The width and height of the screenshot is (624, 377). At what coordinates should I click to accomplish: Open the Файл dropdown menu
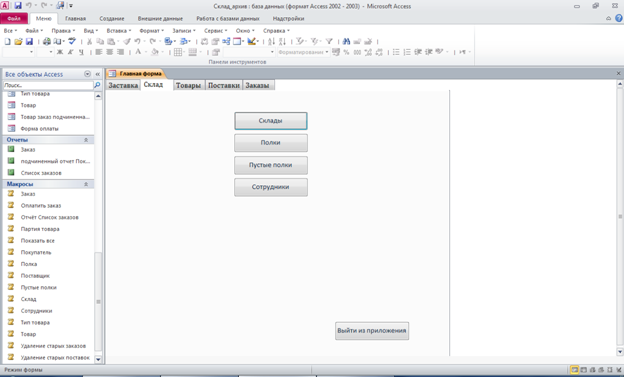click(x=34, y=31)
